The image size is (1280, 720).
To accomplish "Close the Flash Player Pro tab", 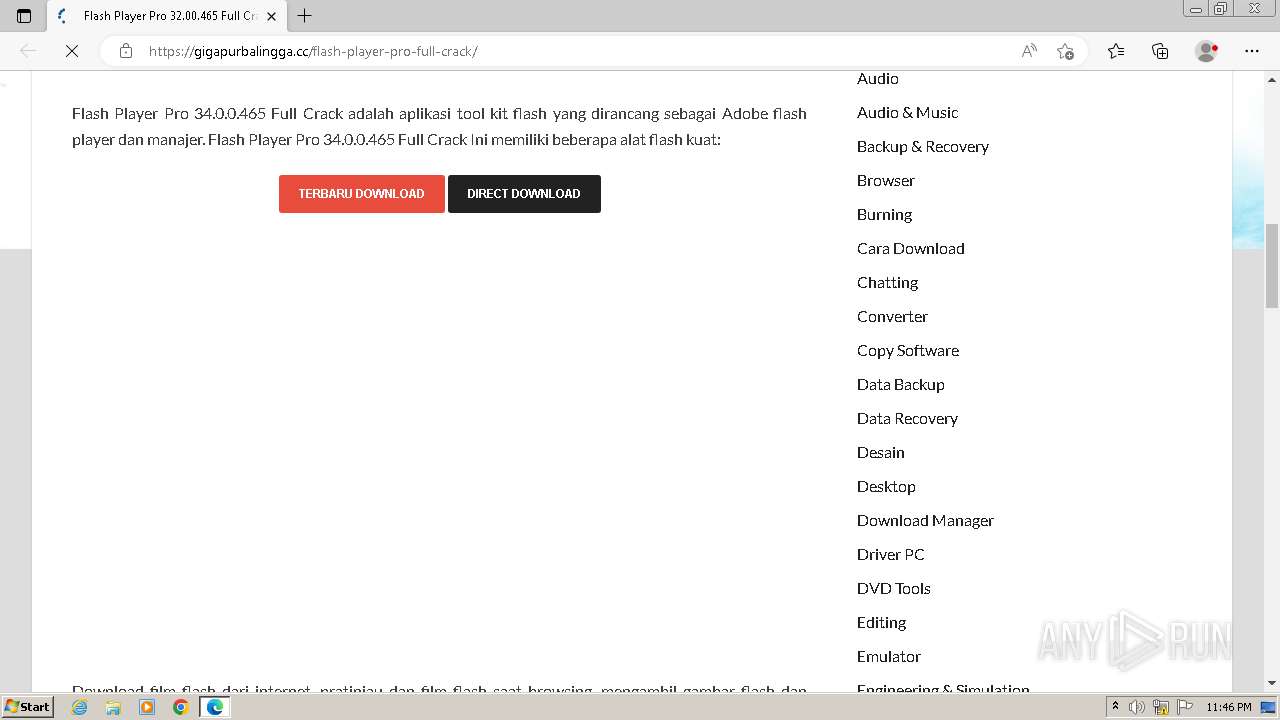I will click(x=271, y=16).
